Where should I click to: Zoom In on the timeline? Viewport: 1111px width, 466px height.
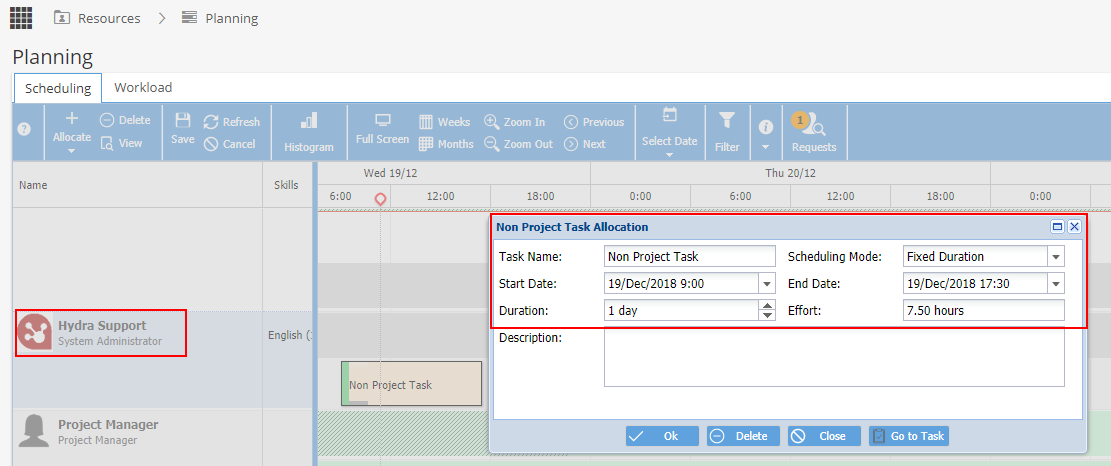(514, 122)
